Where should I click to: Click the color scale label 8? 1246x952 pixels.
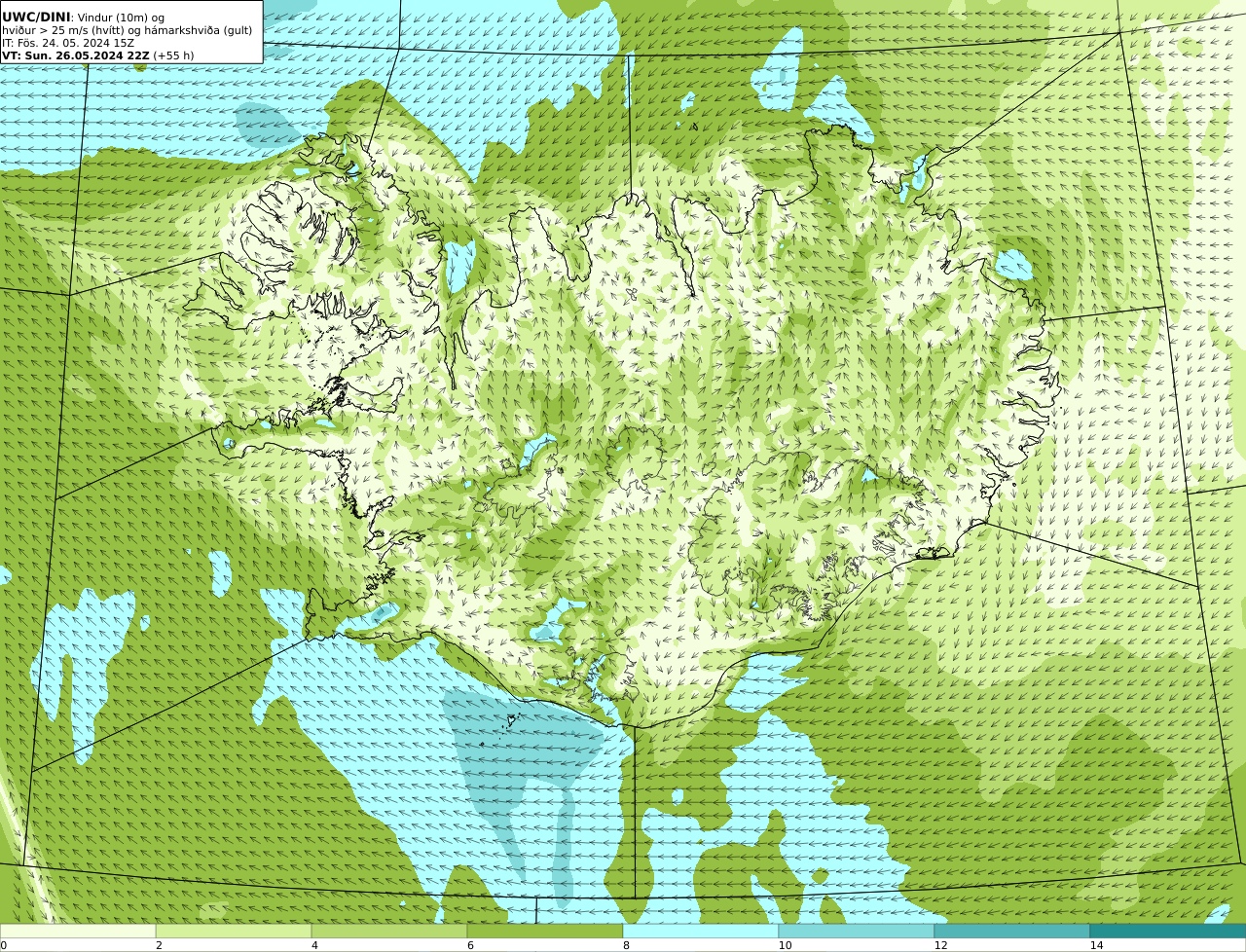626,945
